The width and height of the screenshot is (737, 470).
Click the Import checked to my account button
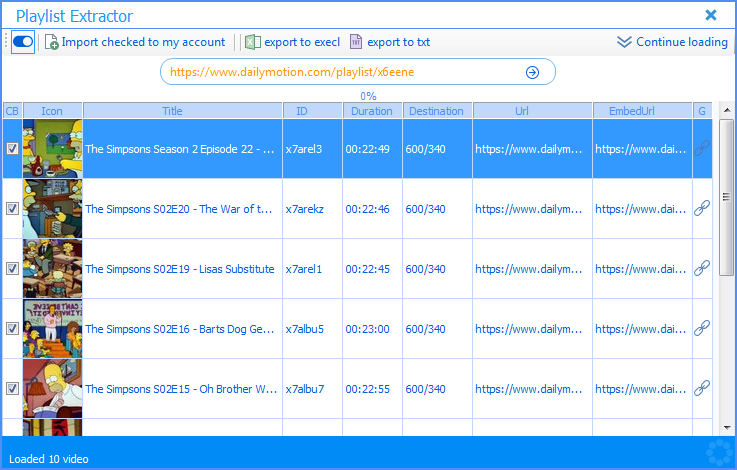pyautogui.click(x=135, y=42)
